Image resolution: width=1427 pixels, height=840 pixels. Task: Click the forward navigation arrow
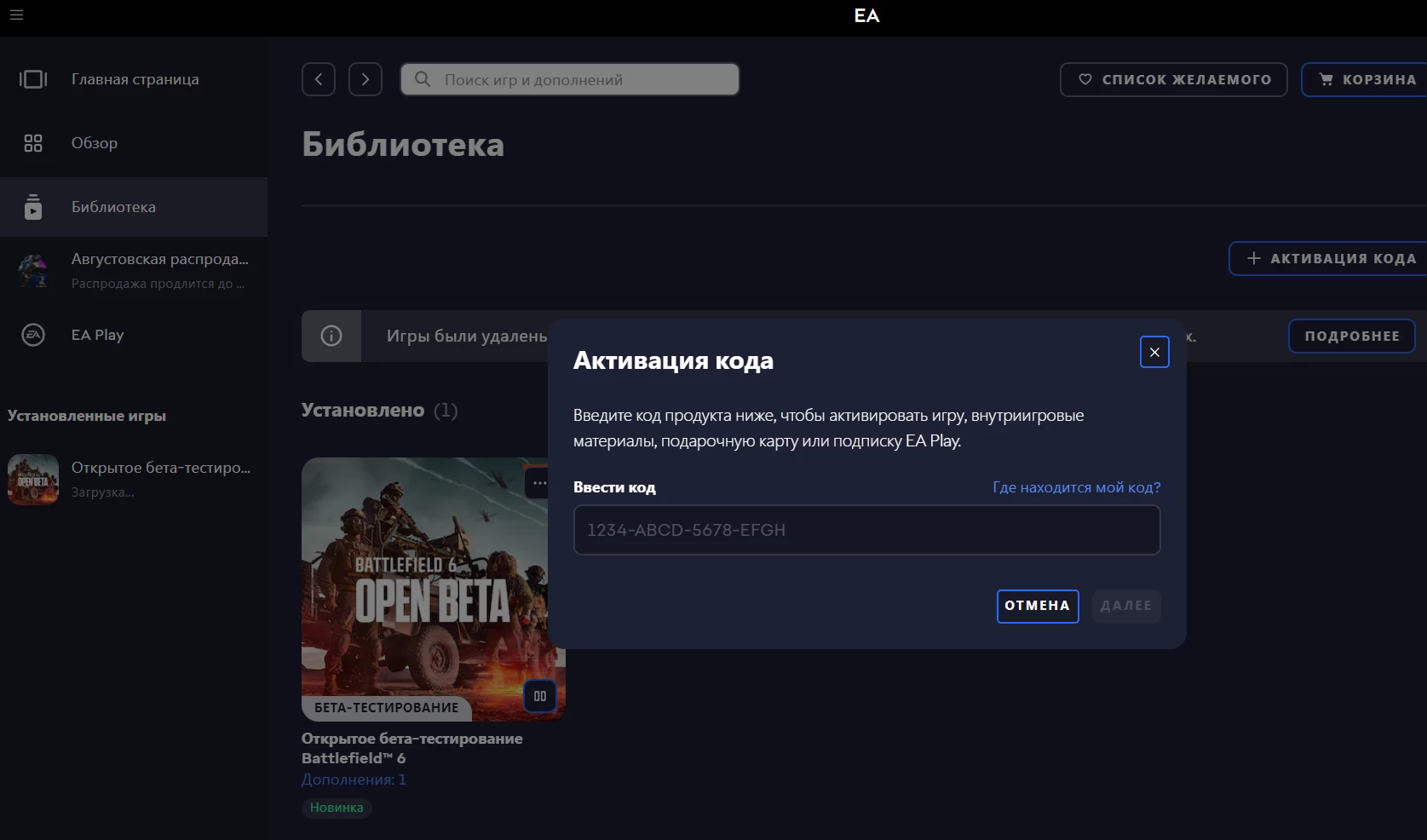[365, 79]
